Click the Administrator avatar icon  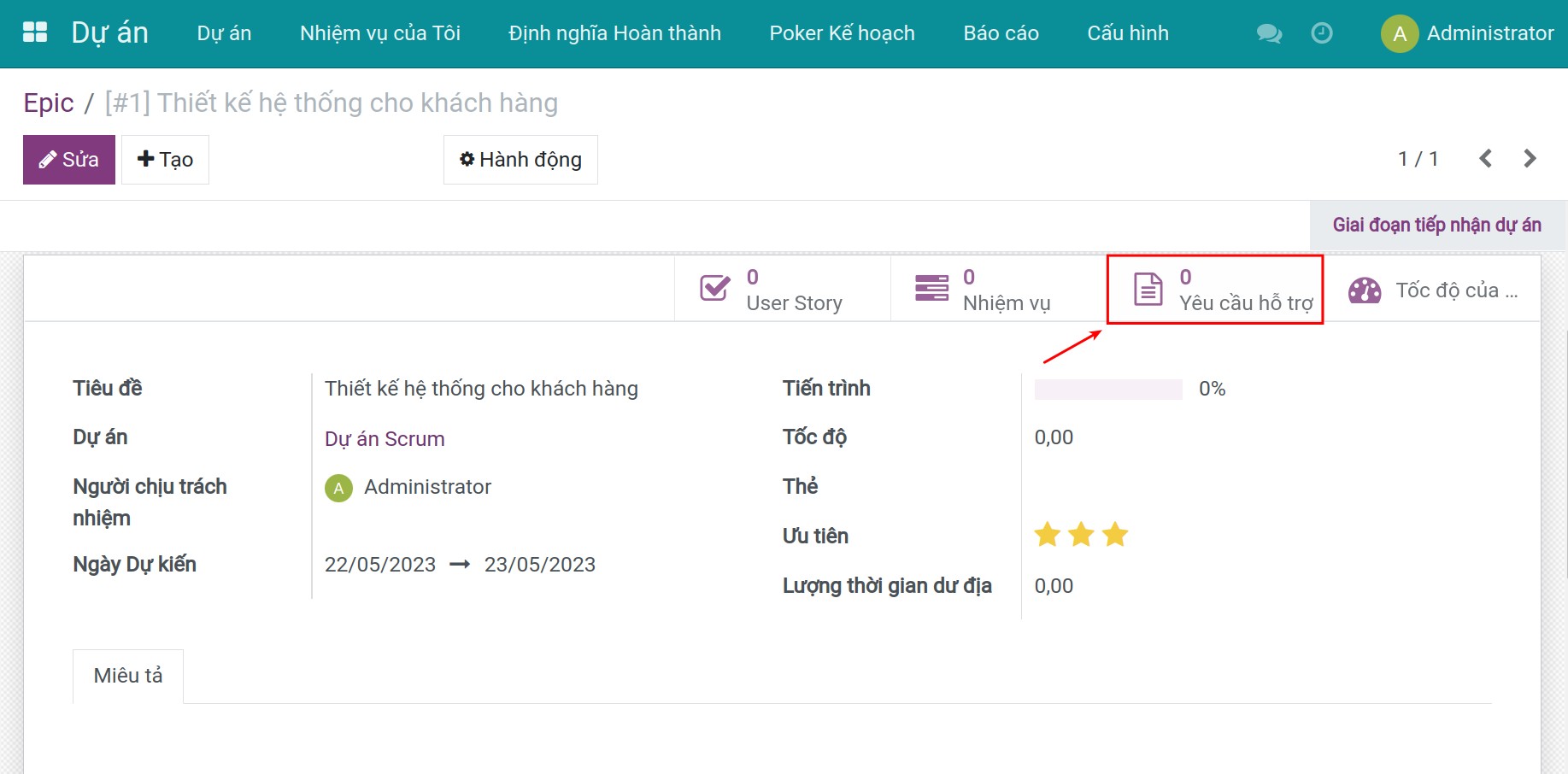click(1399, 34)
